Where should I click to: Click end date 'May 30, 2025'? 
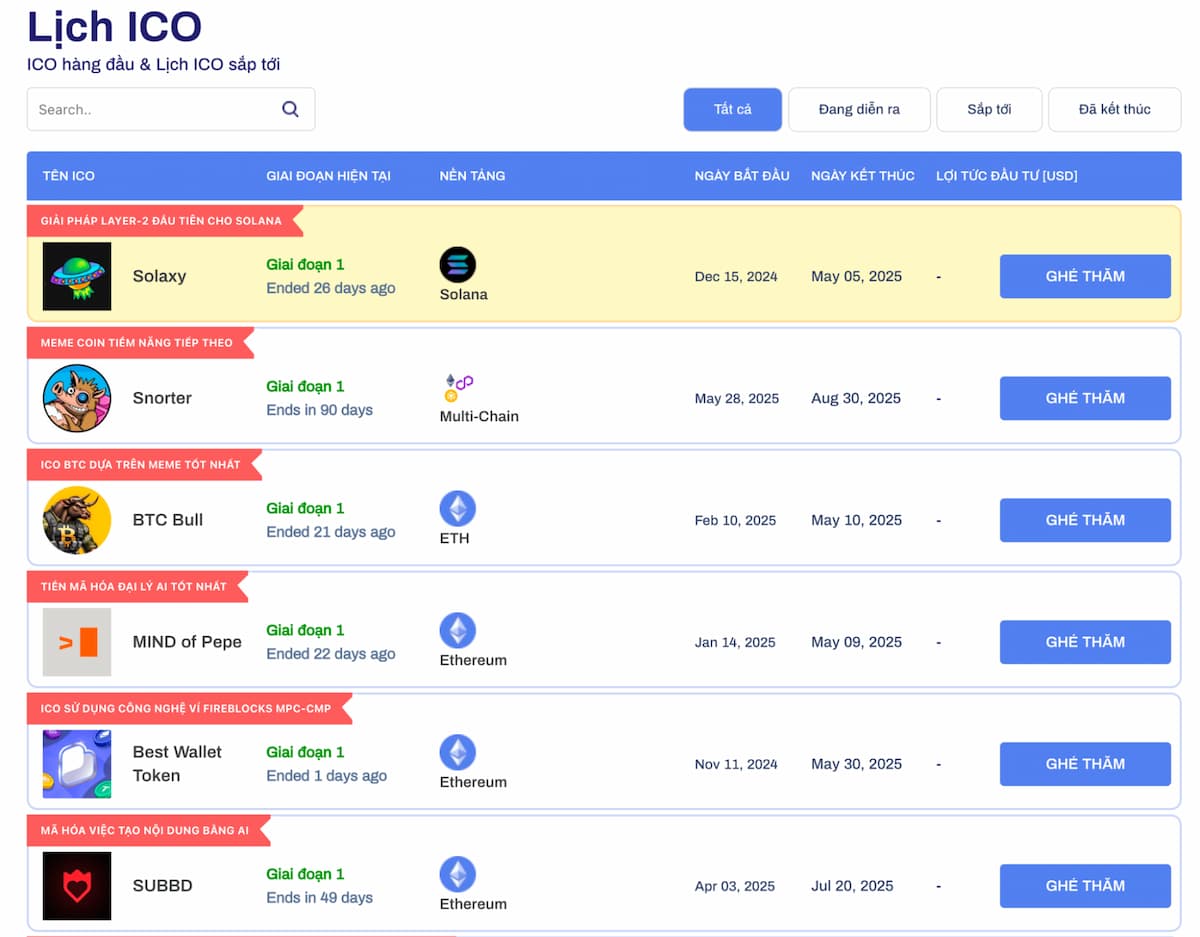click(857, 764)
